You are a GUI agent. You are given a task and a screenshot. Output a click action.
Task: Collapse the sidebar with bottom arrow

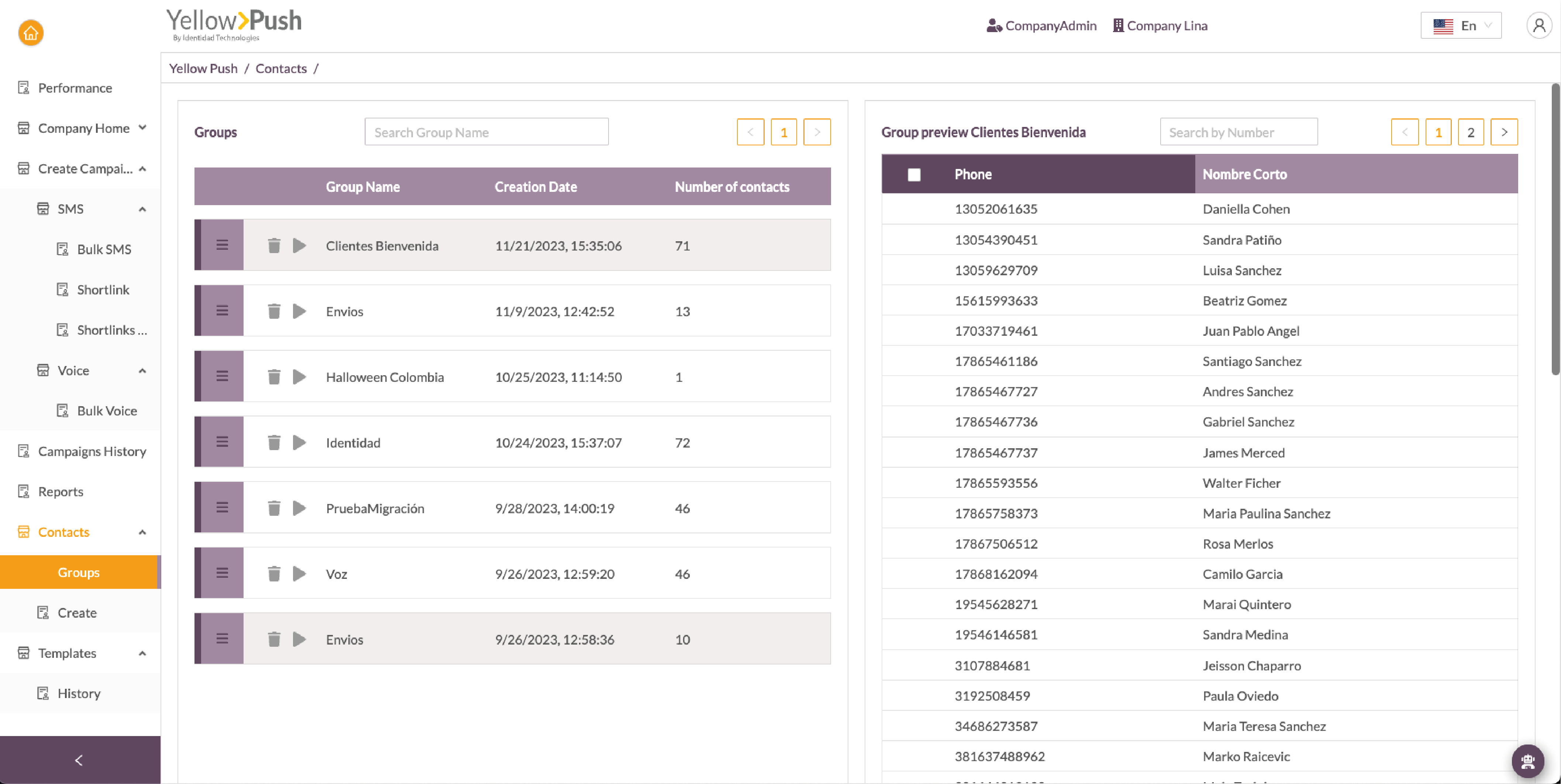[x=79, y=760]
